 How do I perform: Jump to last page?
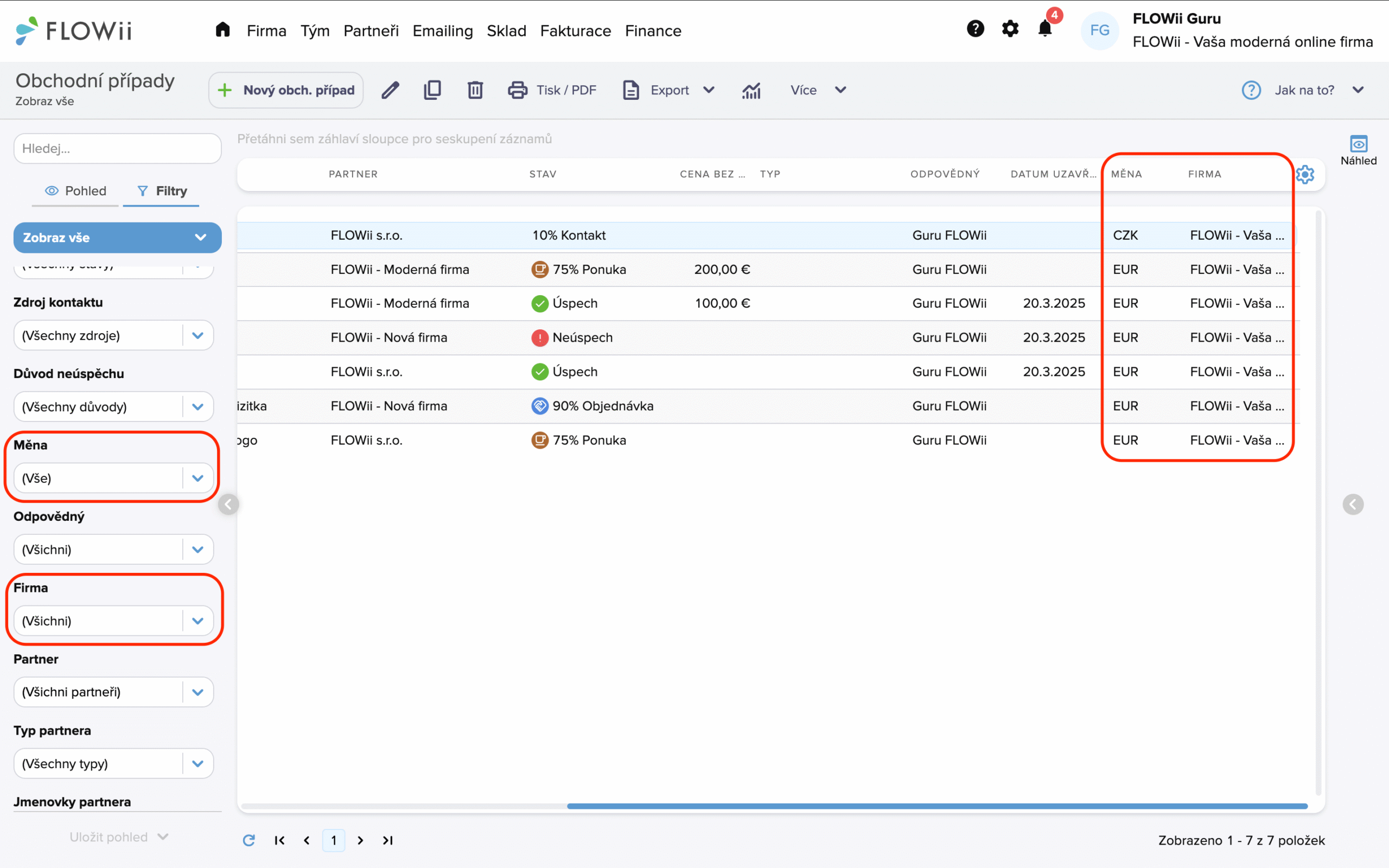click(388, 840)
